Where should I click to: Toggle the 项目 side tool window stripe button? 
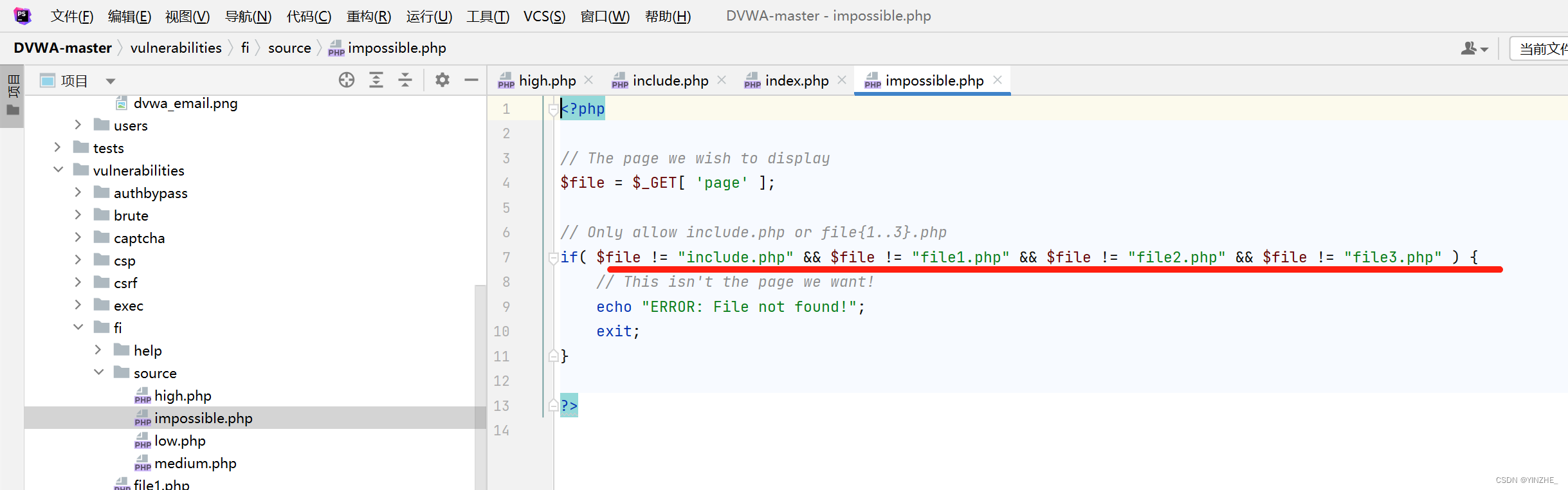coord(12,96)
